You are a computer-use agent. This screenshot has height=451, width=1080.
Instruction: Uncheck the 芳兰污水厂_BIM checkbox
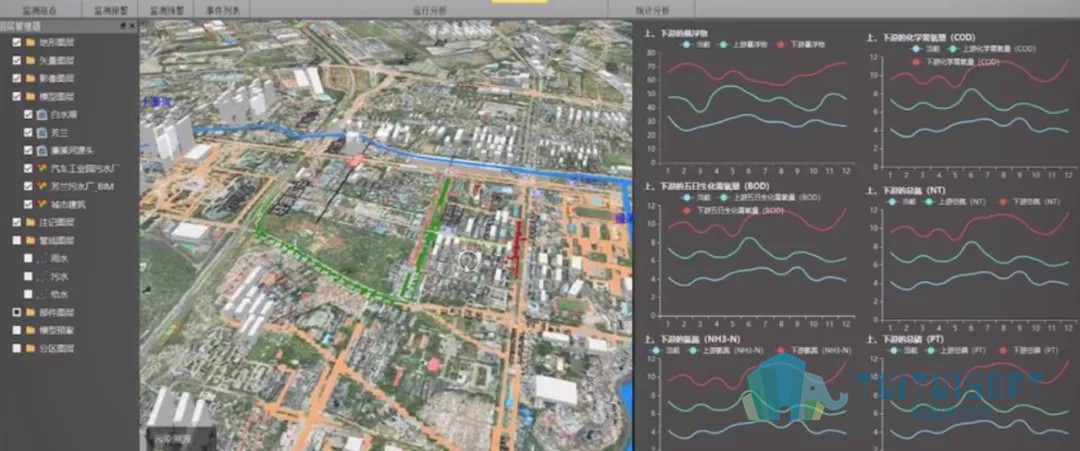tap(28, 186)
